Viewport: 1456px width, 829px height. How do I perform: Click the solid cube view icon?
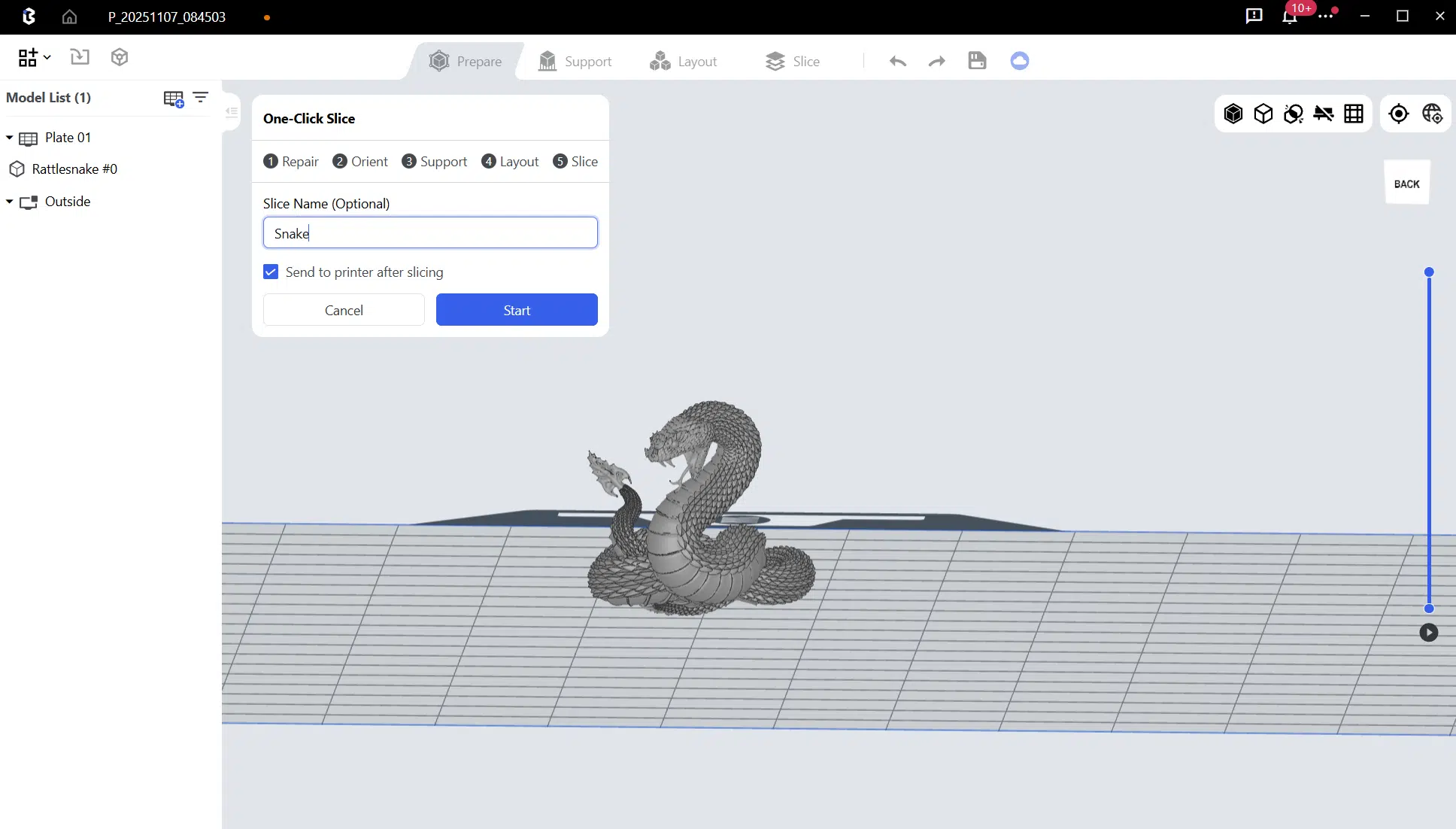pos(1233,114)
